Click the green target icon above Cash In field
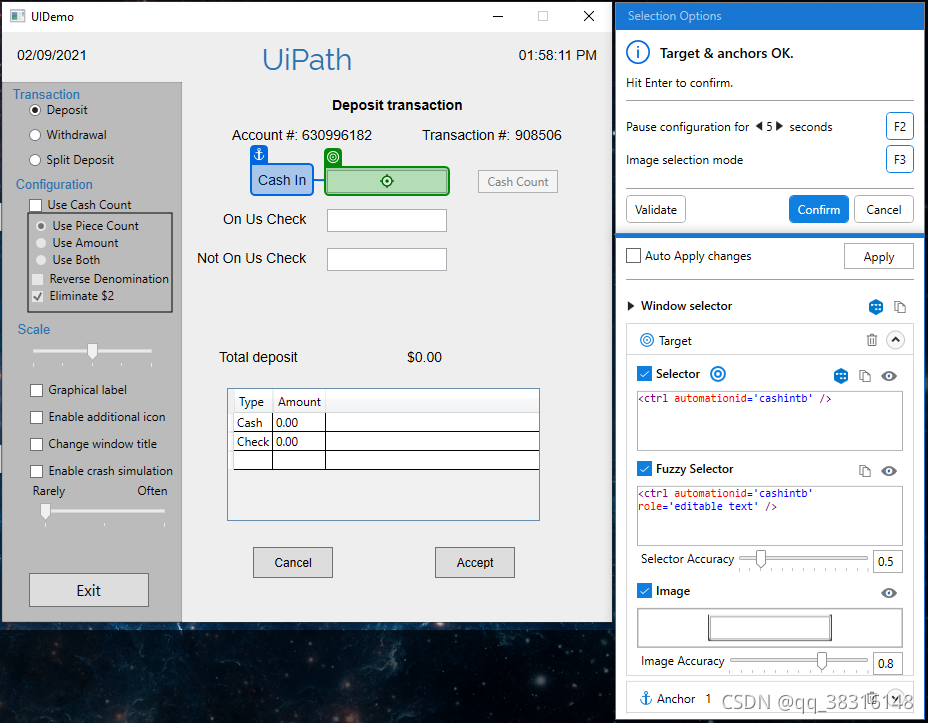 (333, 157)
